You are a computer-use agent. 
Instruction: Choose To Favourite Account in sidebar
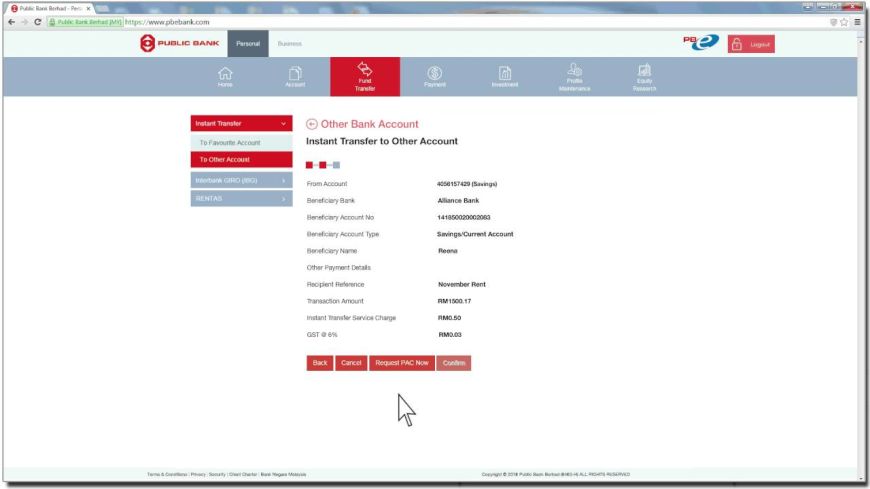point(239,143)
